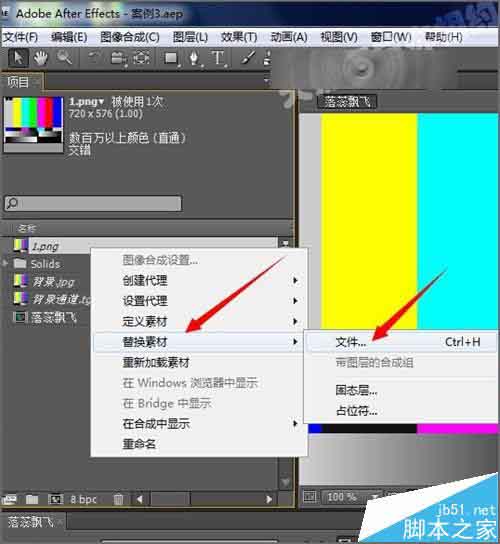
Task: Choose 固态层... in the submenu
Action: (x=356, y=390)
